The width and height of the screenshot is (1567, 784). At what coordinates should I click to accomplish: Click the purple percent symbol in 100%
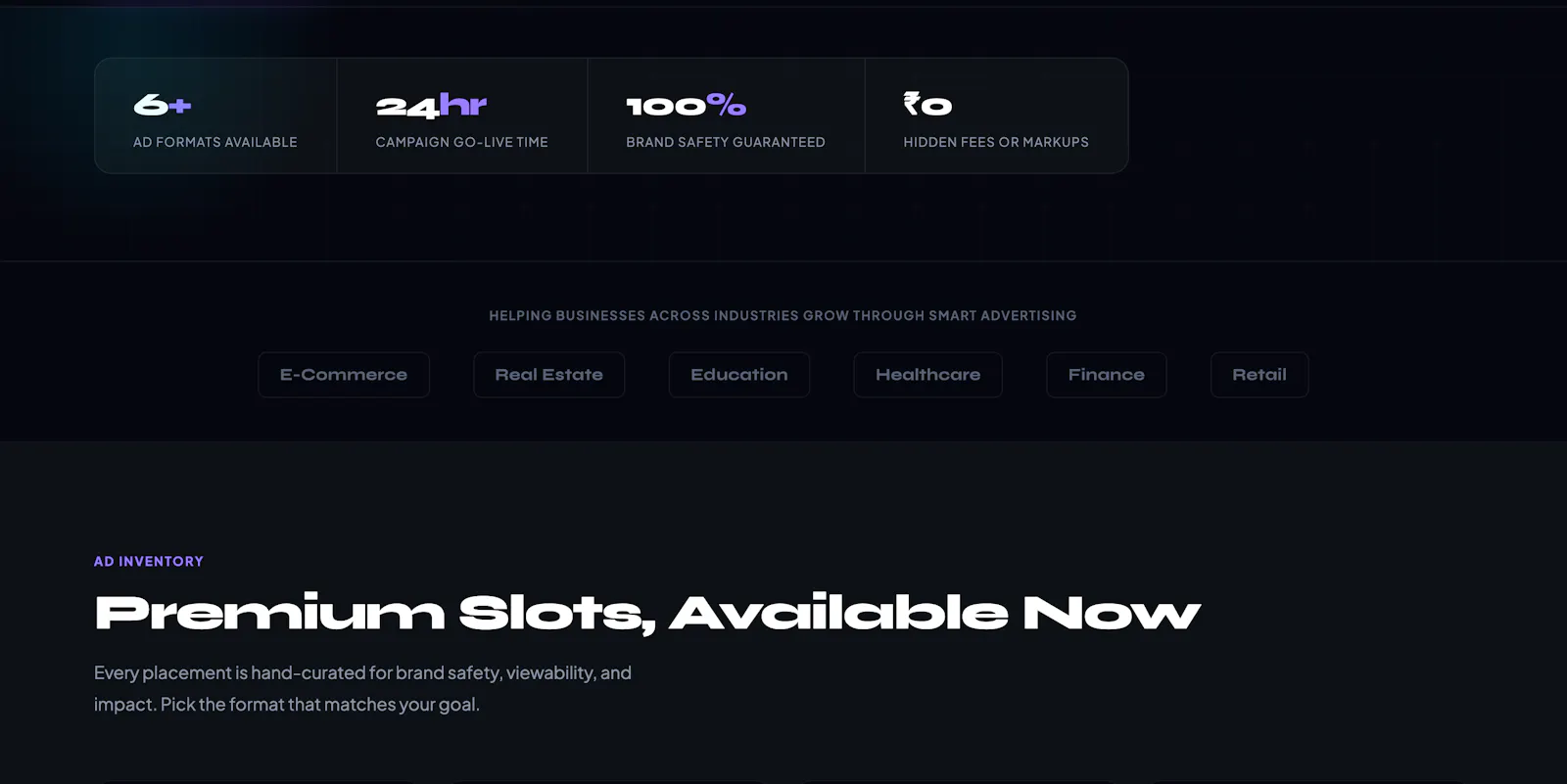(x=726, y=104)
